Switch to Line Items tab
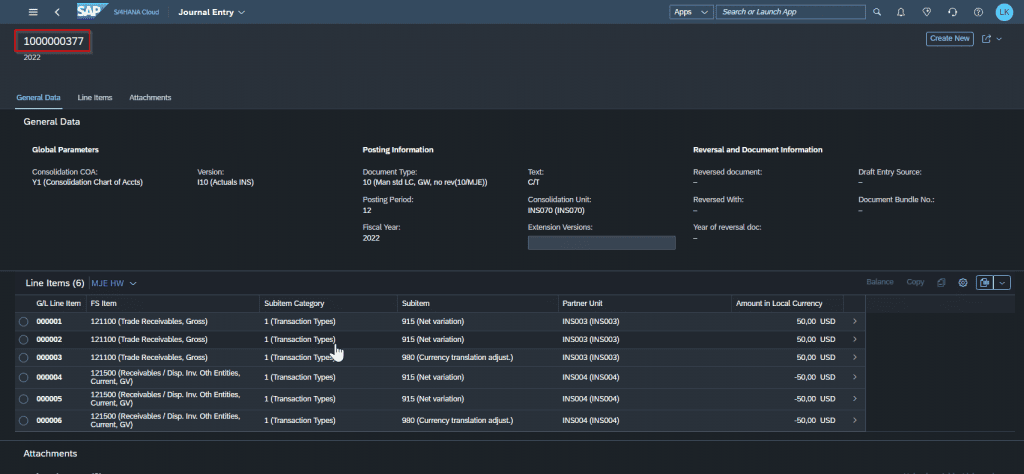Screen dimensions: 1024x474 coord(95,97)
